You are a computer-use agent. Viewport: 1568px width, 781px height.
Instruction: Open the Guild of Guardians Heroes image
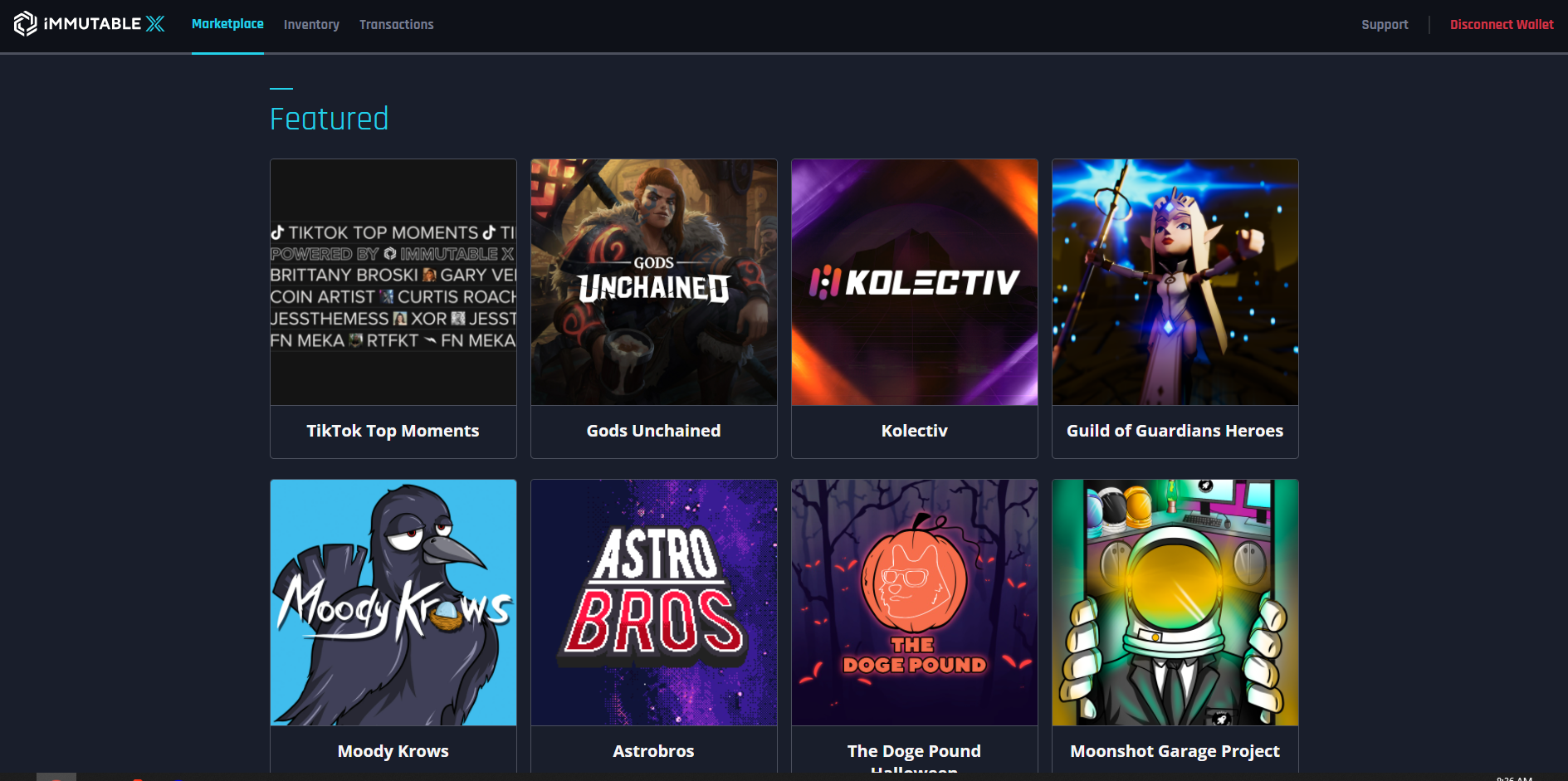1175,282
